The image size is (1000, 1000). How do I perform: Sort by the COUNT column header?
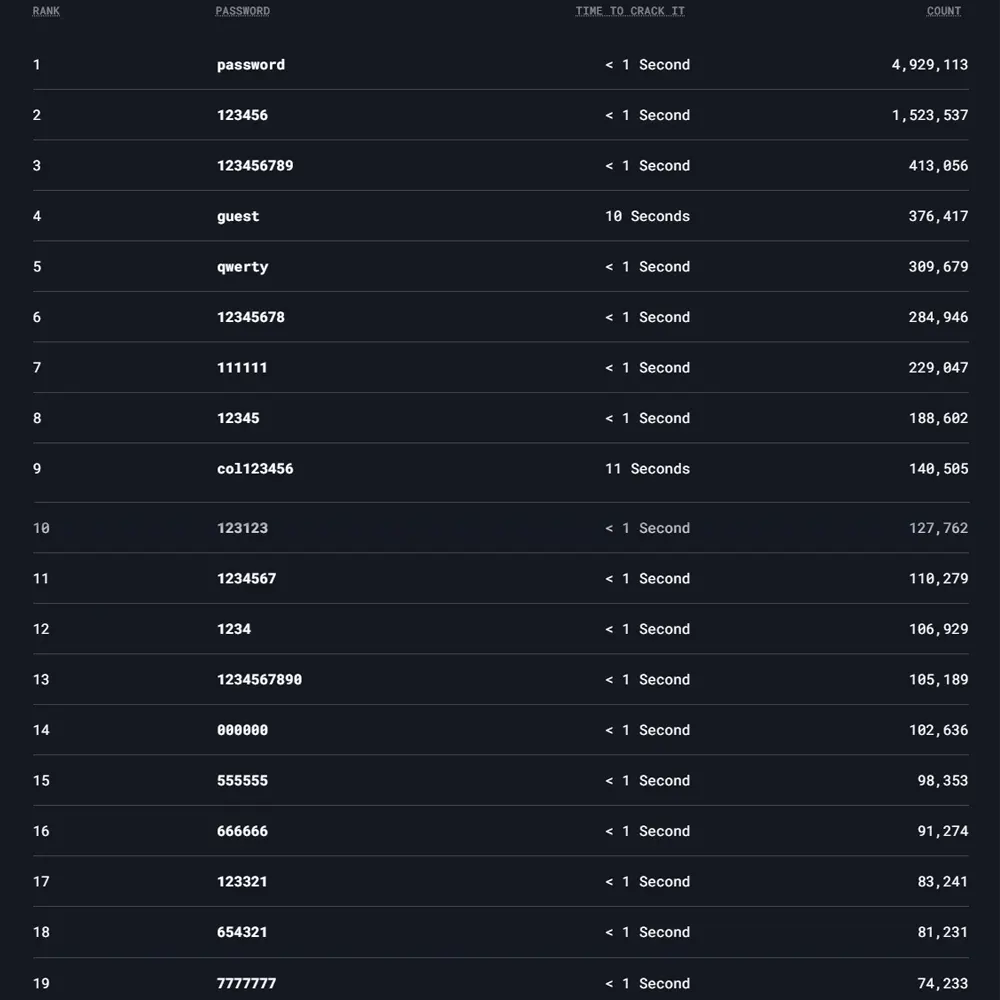(x=944, y=11)
